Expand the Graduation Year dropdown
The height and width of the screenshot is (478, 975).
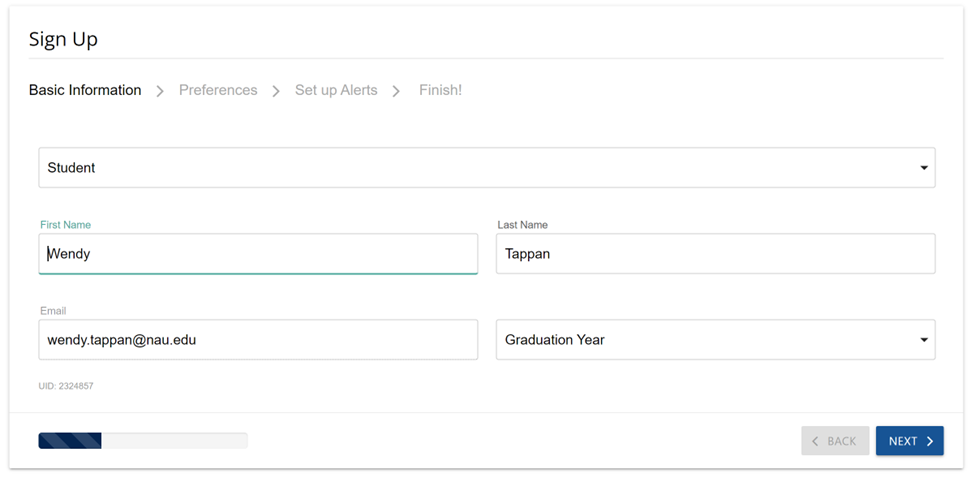(x=715, y=340)
